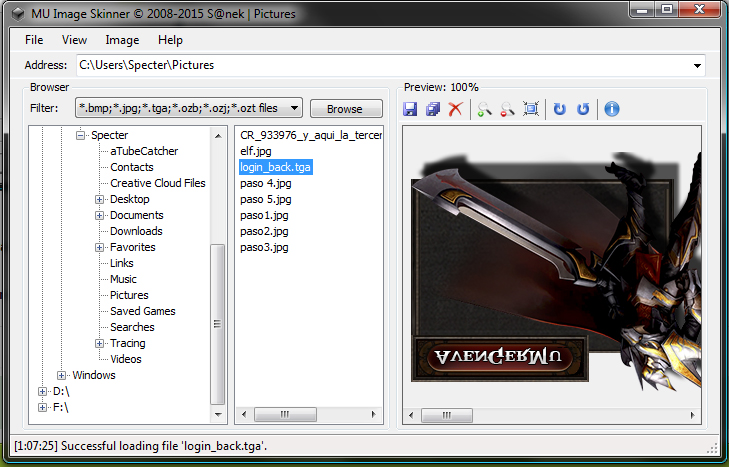Open the View menu
729x467 pixels.
pyautogui.click(x=74, y=40)
